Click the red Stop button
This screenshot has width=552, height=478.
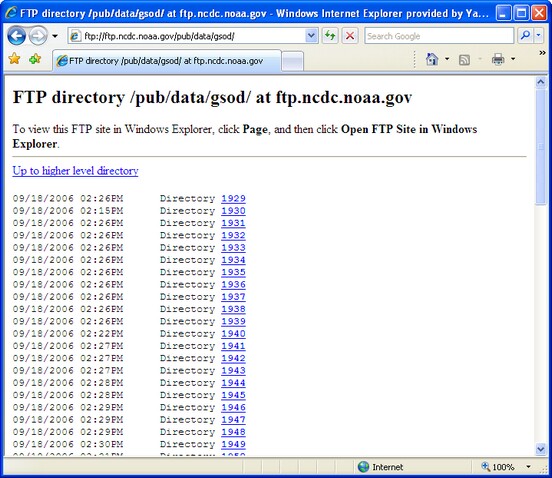350,36
